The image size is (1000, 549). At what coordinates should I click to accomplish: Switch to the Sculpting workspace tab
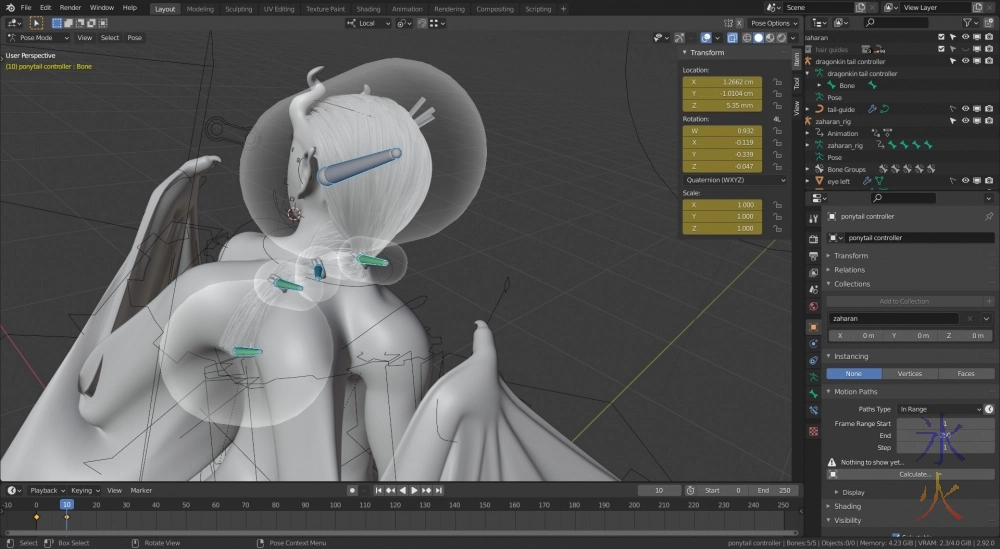(x=238, y=8)
